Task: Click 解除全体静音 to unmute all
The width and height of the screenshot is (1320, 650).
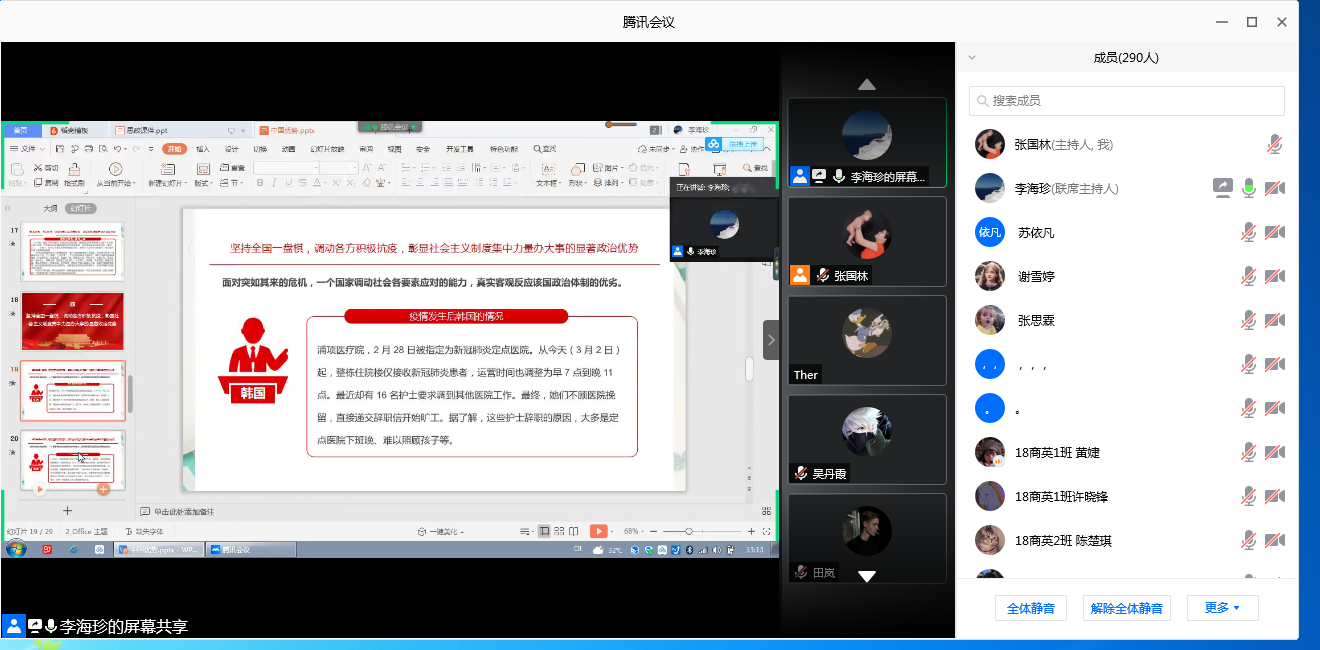Action: point(1127,607)
